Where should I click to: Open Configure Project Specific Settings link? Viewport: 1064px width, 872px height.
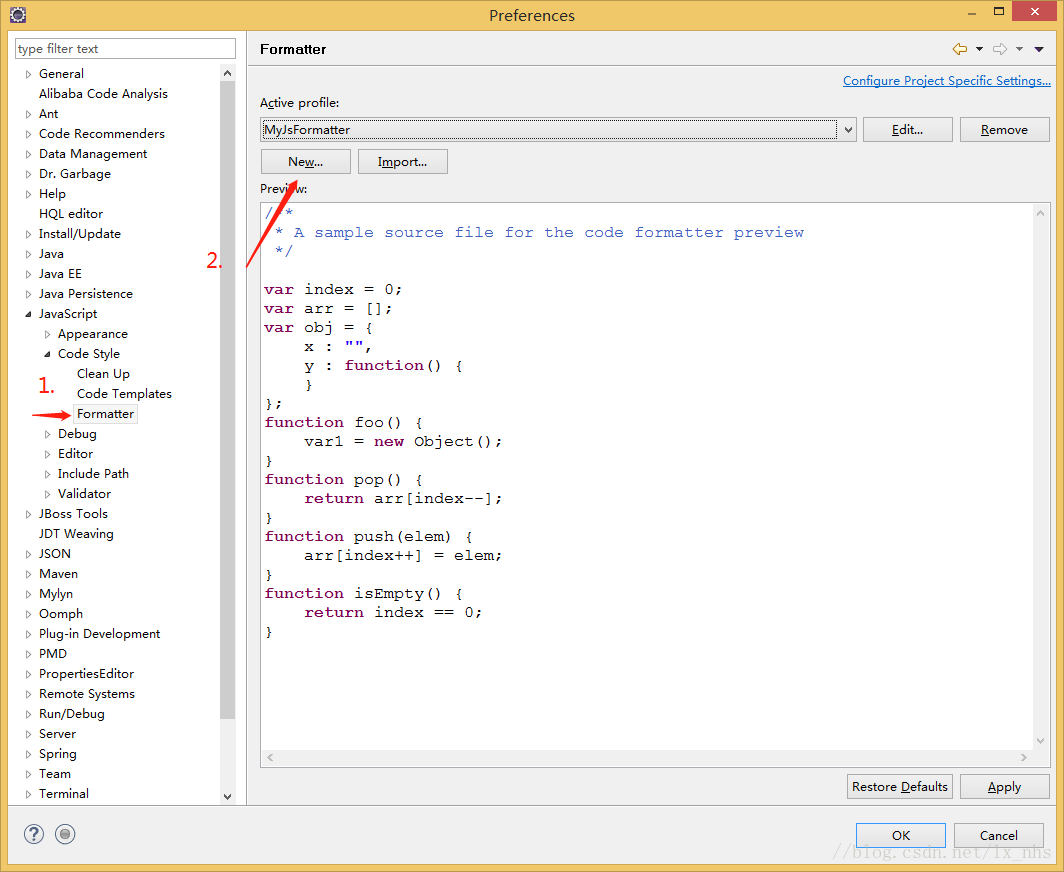click(946, 80)
